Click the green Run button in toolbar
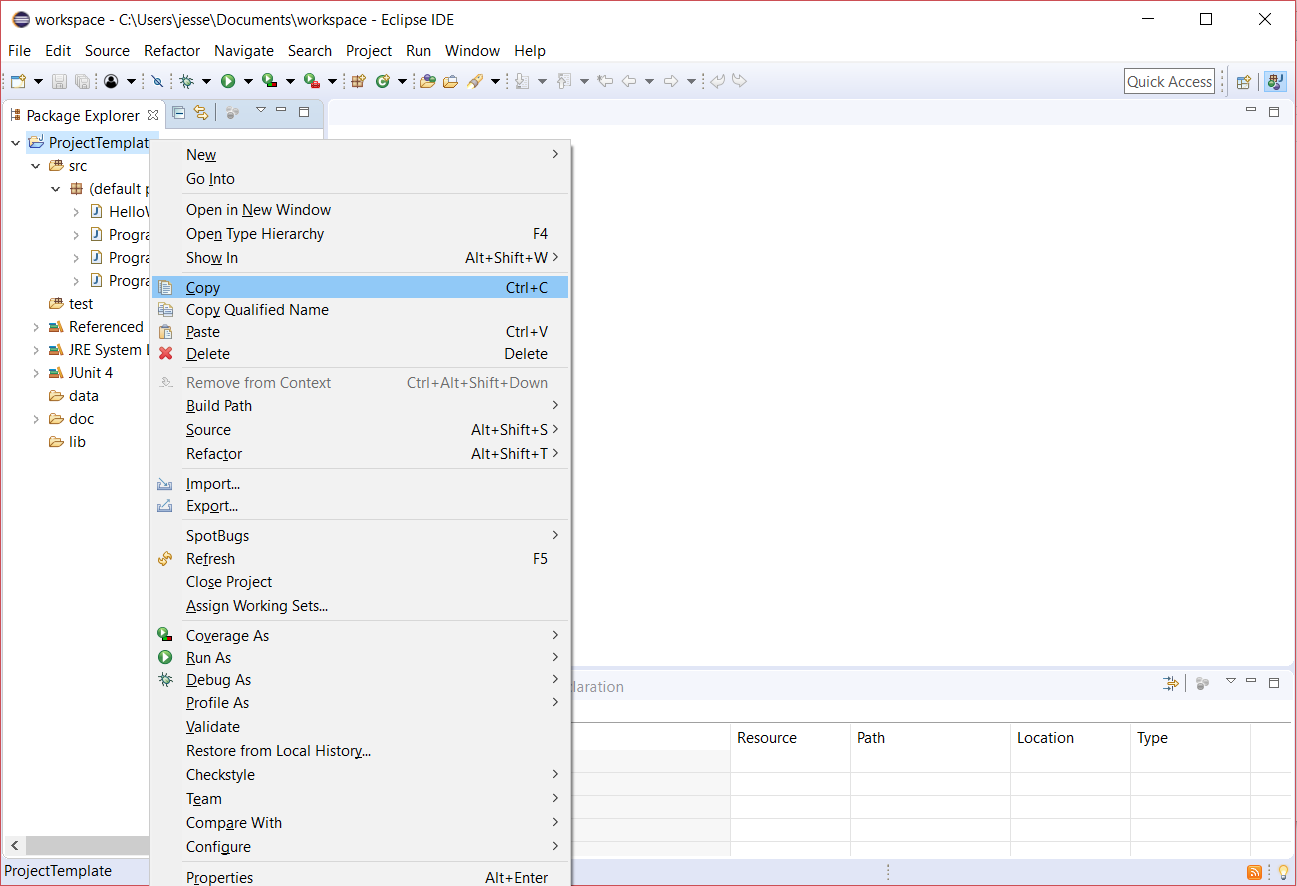The height and width of the screenshot is (886, 1297). click(228, 82)
